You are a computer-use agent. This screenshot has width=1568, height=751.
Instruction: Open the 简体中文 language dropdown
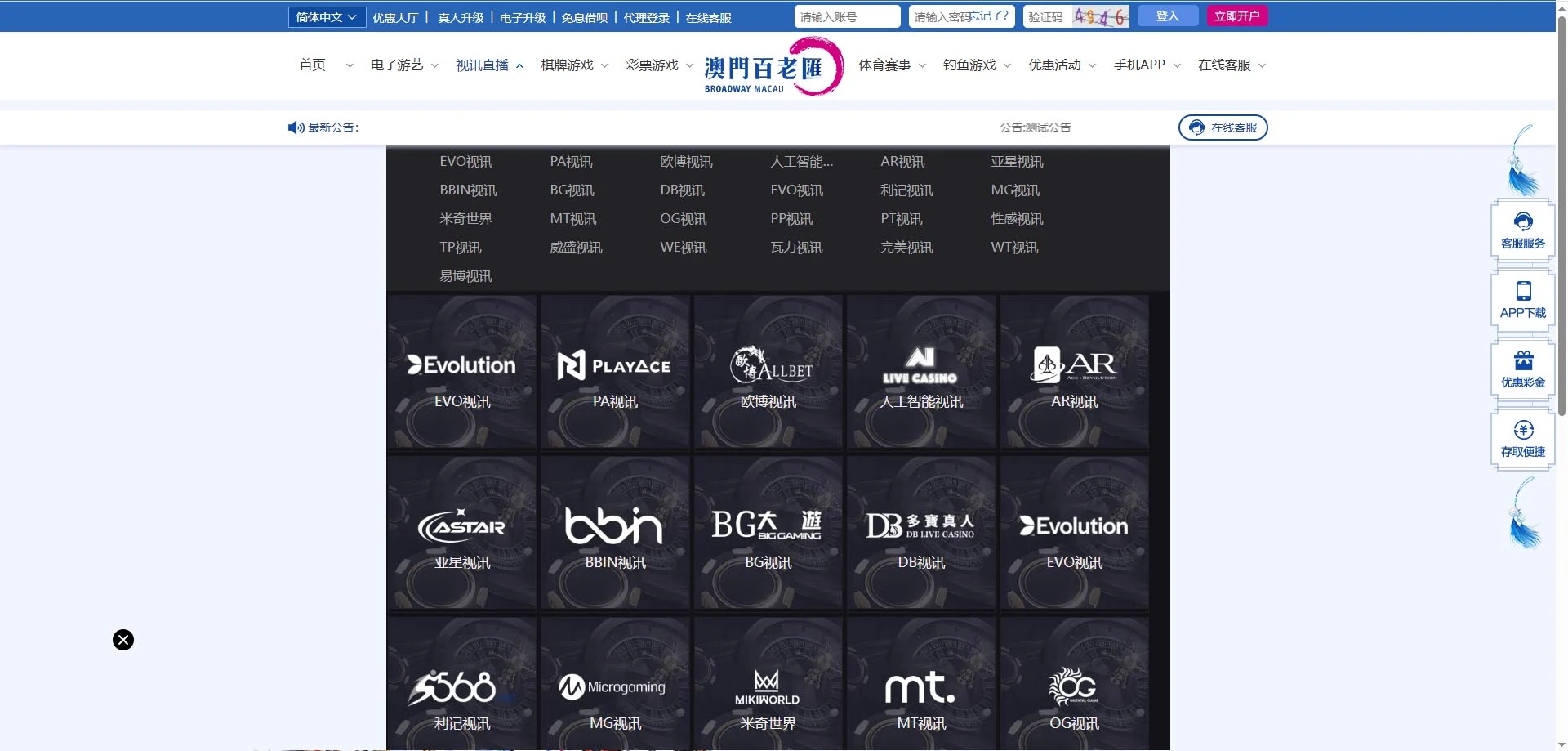[326, 16]
